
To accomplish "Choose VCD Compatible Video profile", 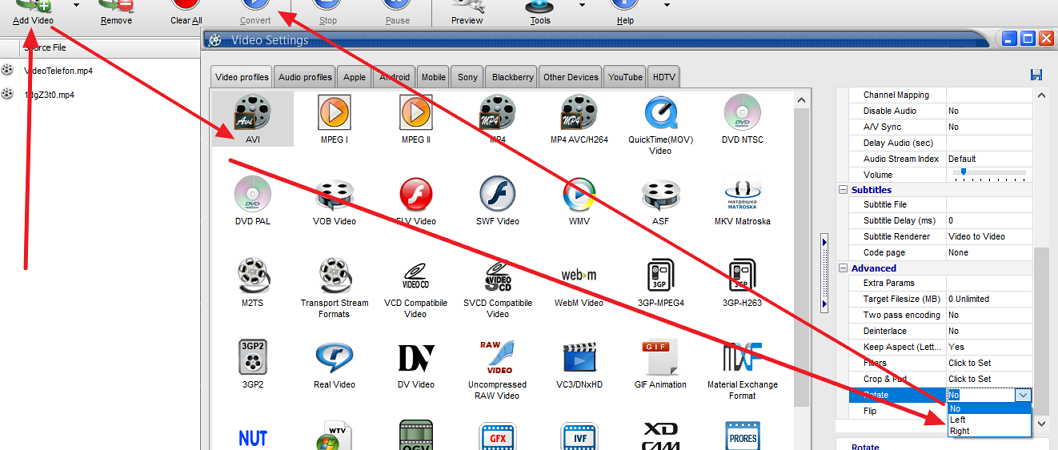I will point(416,288).
